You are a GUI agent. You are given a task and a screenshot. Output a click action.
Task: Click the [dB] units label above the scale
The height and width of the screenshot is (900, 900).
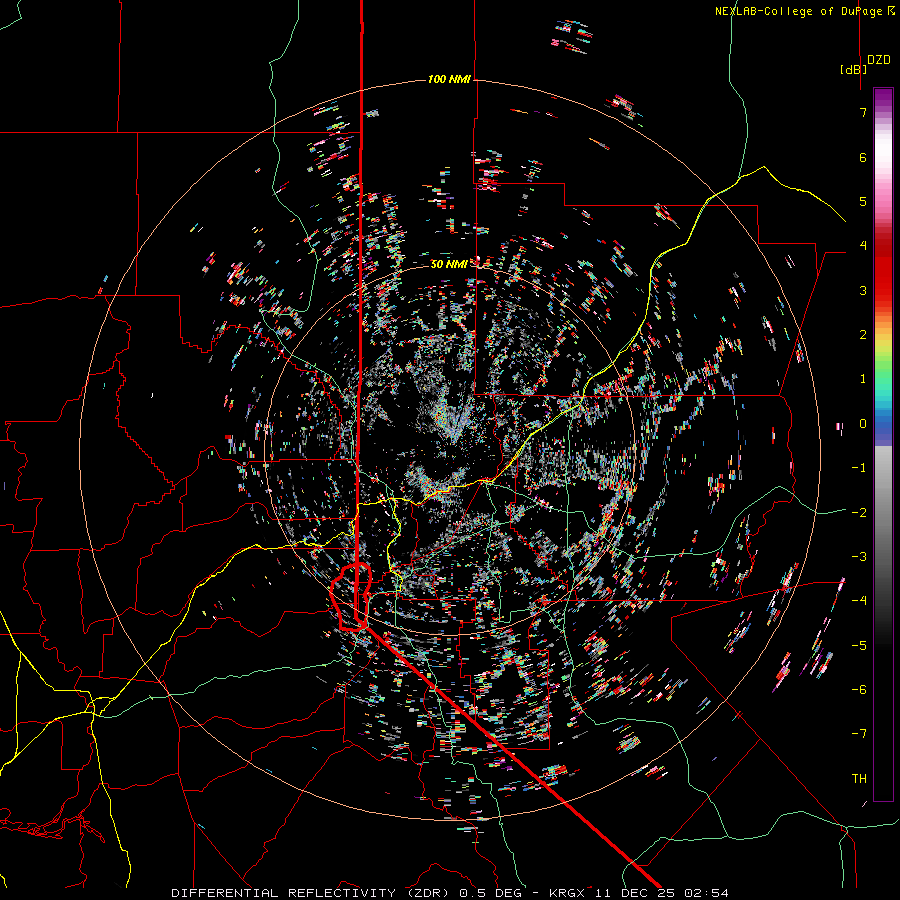853,69
